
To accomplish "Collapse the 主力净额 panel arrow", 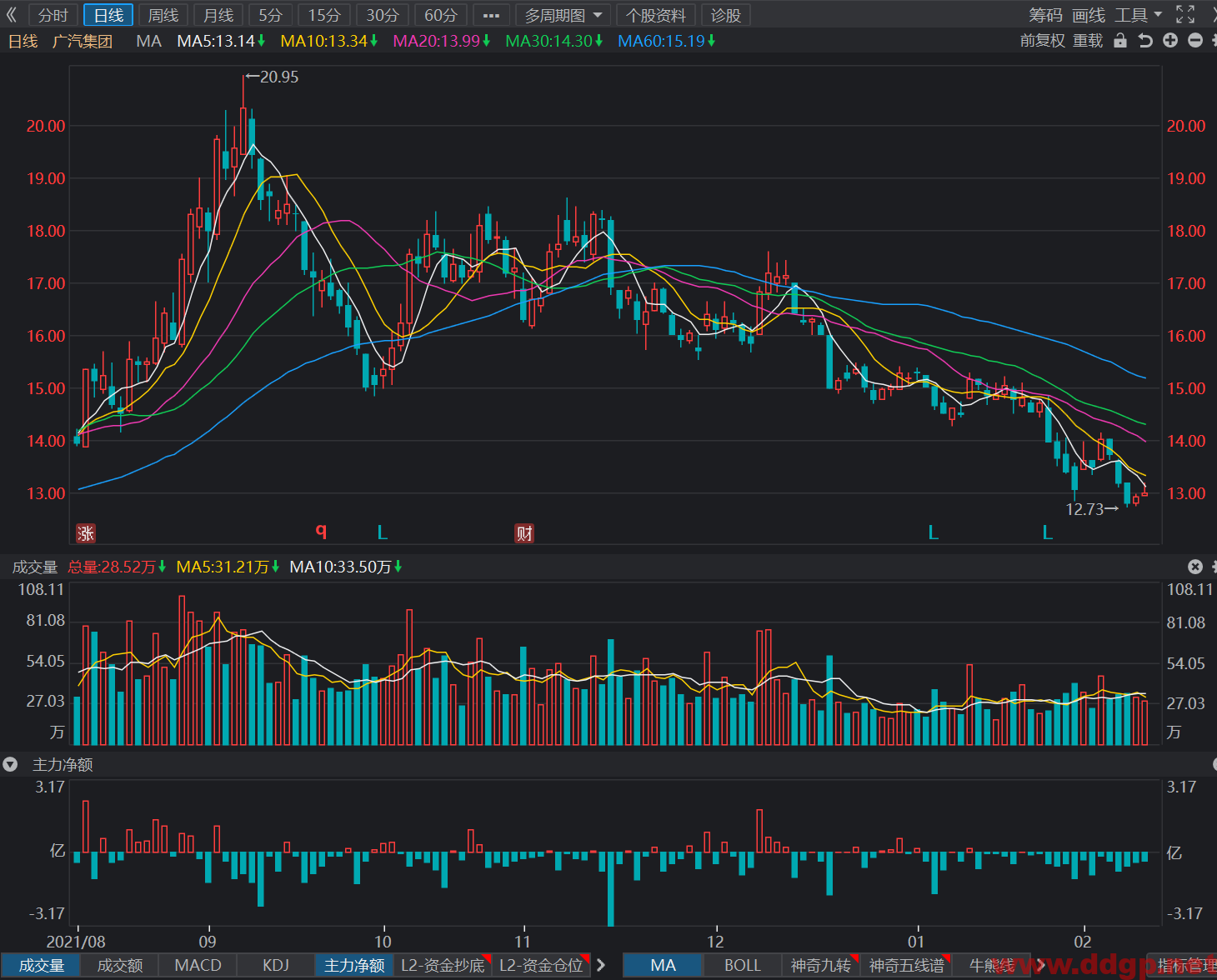I will point(10,764).
